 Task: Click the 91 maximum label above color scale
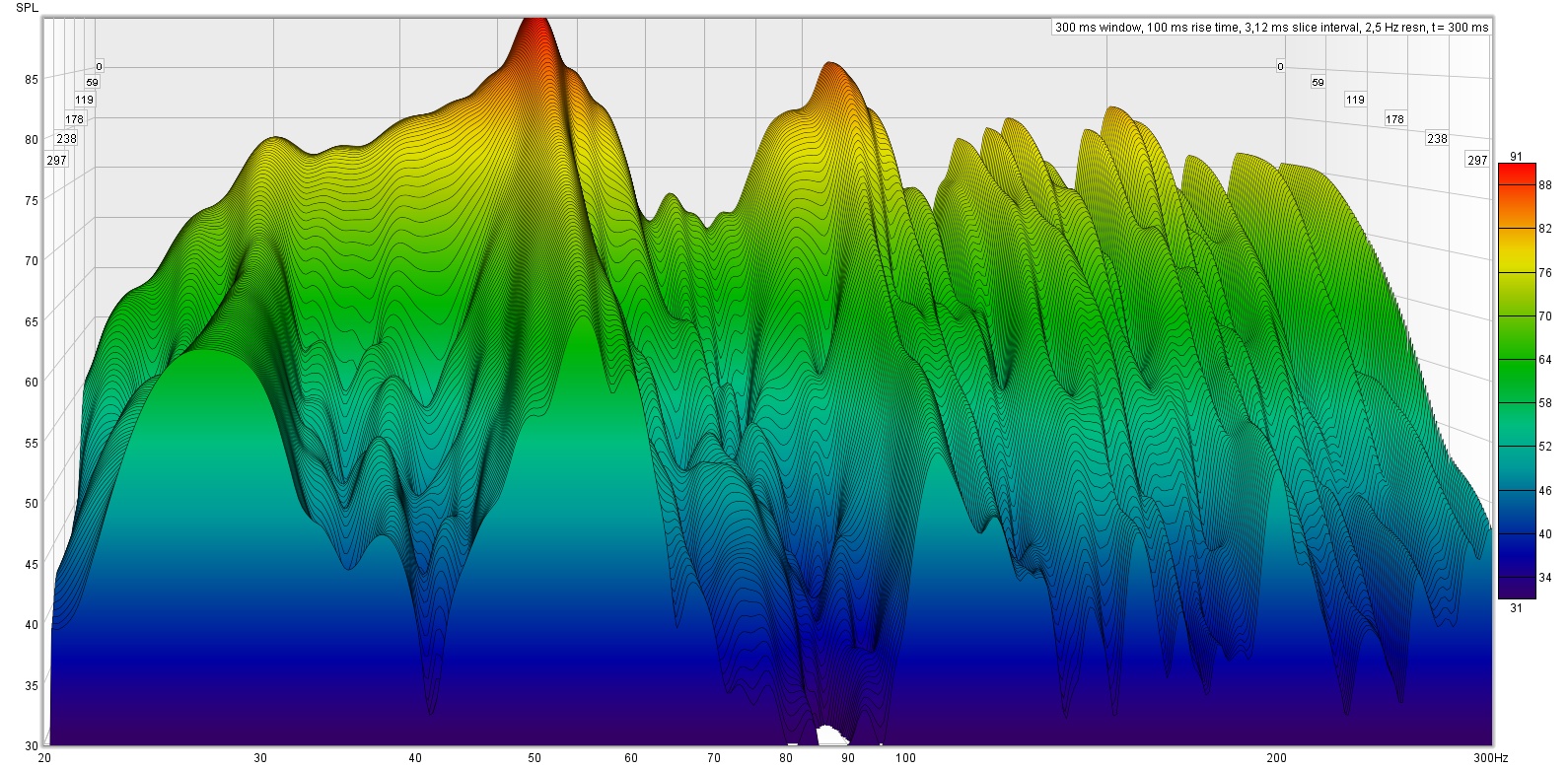point(1516,155)
